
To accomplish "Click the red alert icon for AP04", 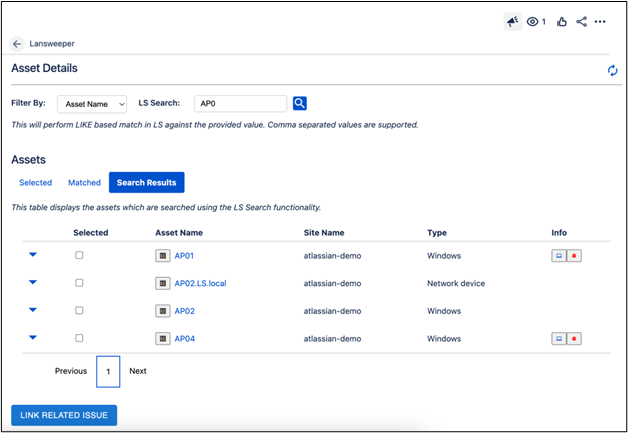I will [574, 339].
